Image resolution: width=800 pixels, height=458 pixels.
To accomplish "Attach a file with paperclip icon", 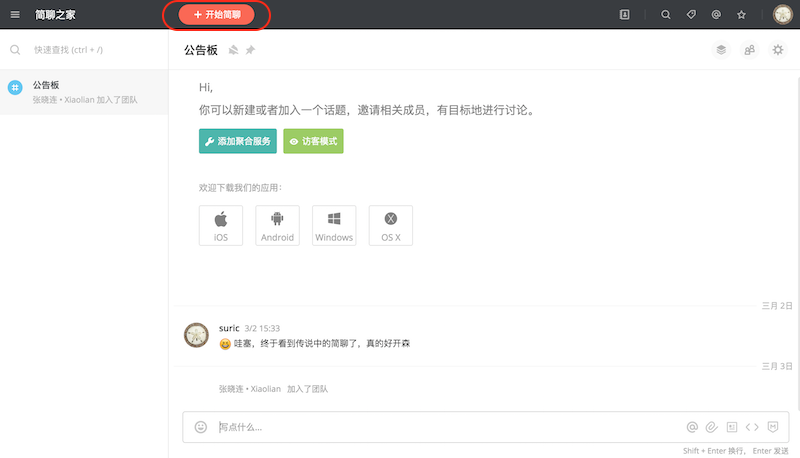I will [712, 427].
